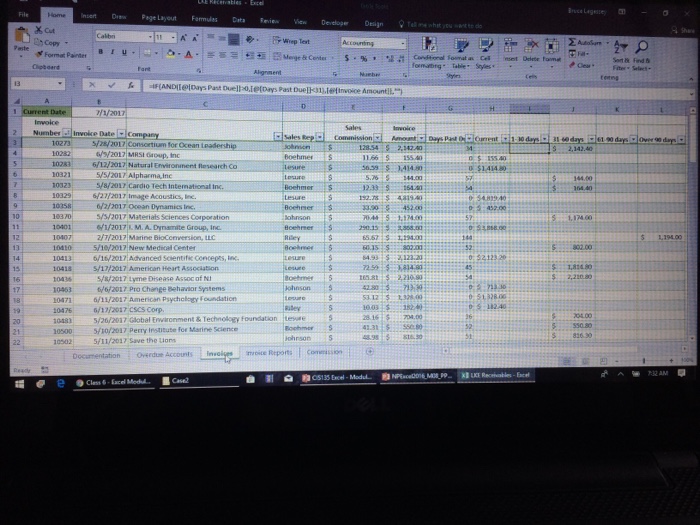
Task: Switch to the Formulas tab
Action: point(204,19)
